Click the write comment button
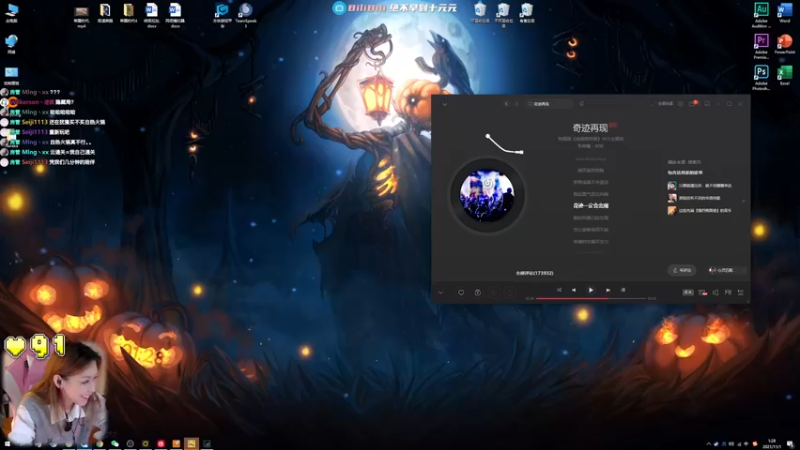Screen dimensions: 800x450 682,270
